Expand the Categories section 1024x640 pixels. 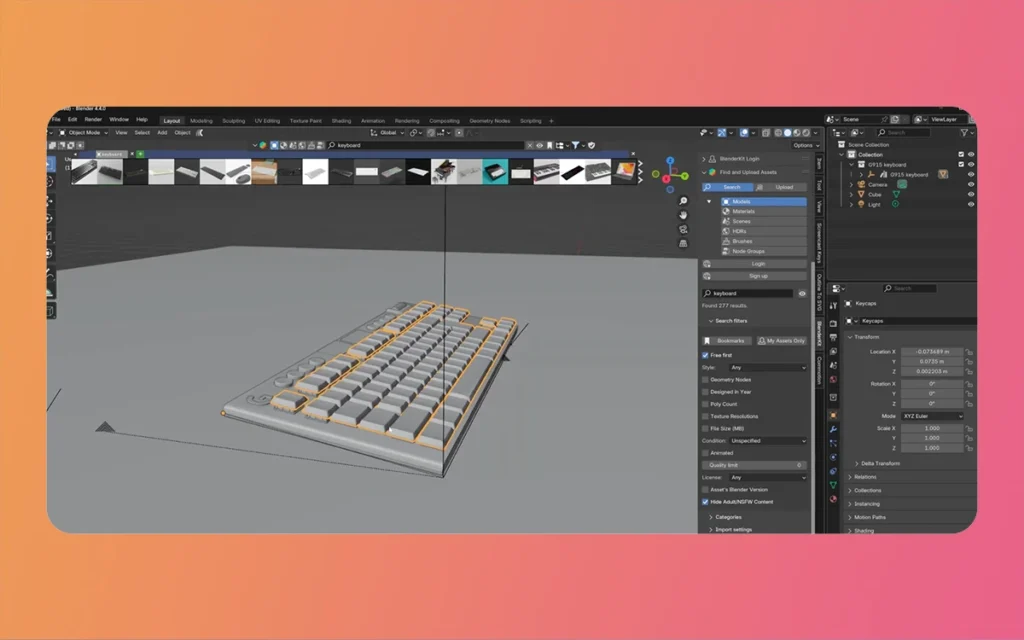728,517
